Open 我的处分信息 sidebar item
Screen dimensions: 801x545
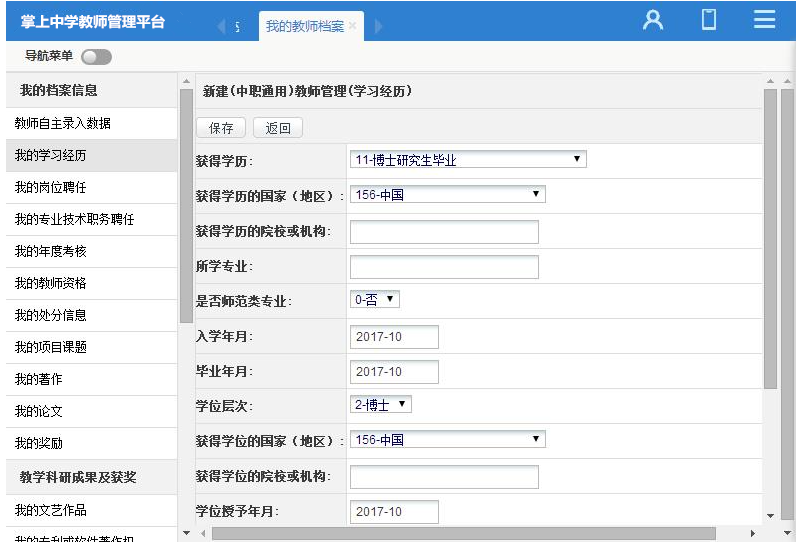(x=91, y=315)
